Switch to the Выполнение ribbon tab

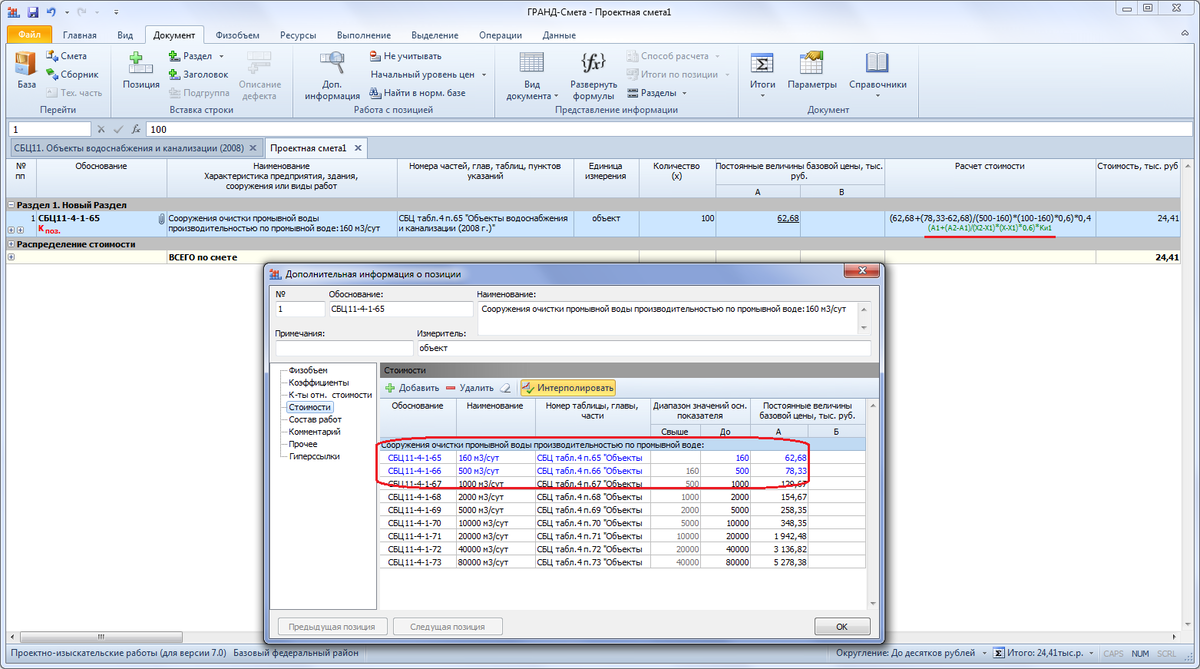[365, 34]
